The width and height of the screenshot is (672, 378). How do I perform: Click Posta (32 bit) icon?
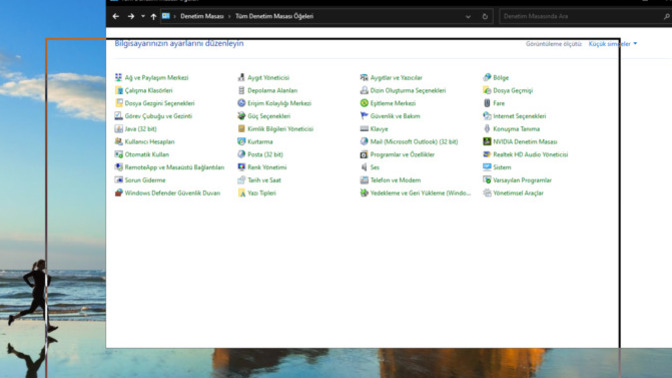click(242, 155)
